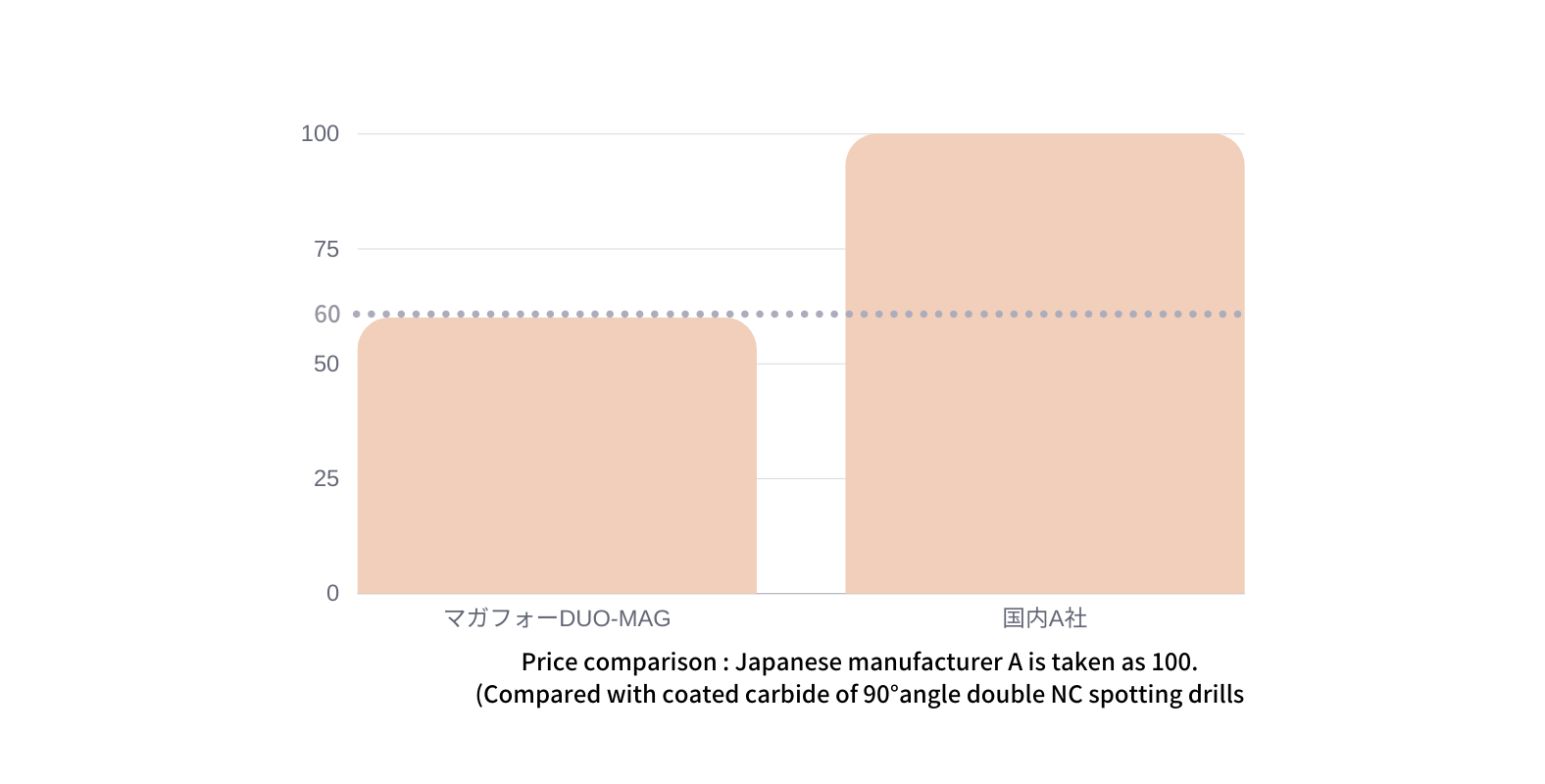This screenshot has width=1545, height=784.
Task: Click the 75 horizontal gridline
Action: tap(601, 249)
